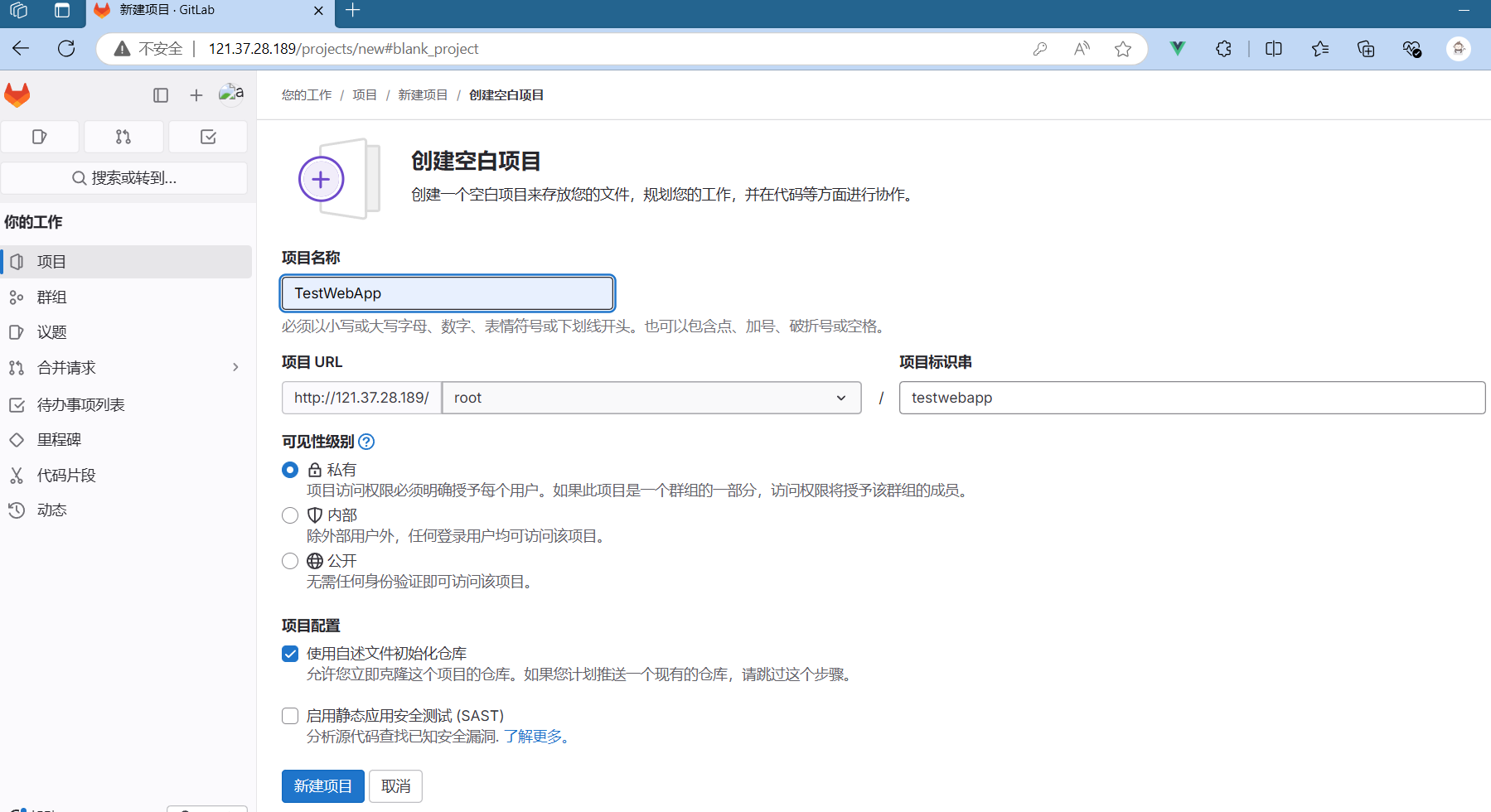Image resolution: width=1491 pixels, height=812 pixels.
Task: Expand the merge requests submenu chevron
Action: [236, 367]
